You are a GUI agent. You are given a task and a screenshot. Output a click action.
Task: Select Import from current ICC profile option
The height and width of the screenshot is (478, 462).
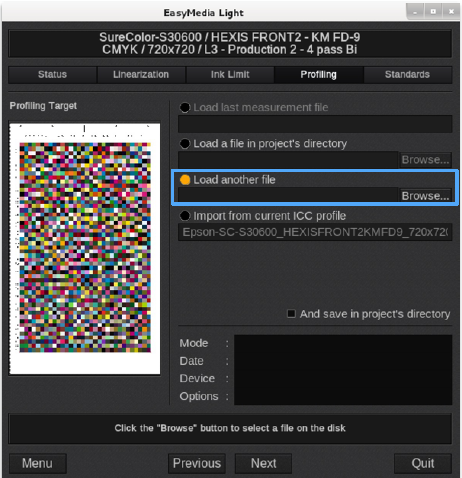point(185,216)
